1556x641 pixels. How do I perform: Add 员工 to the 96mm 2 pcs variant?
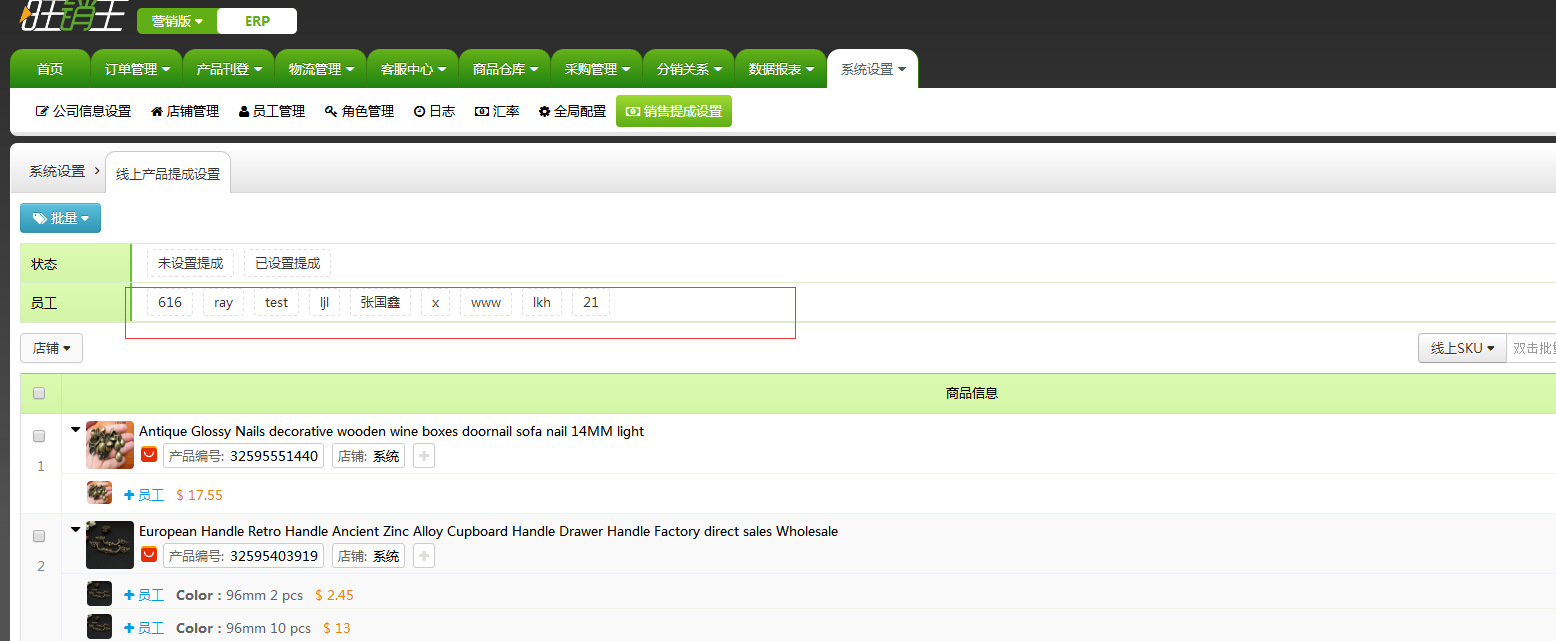click(x=144, y=595)
